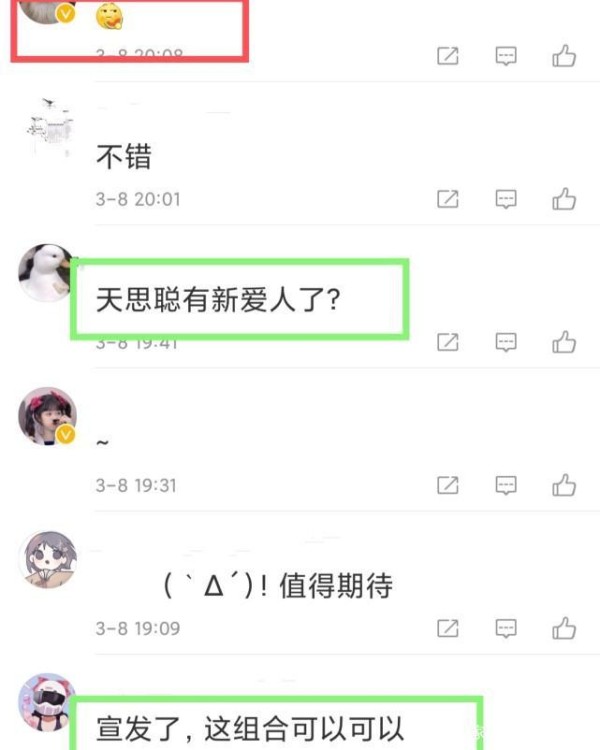Like the comment posted at 19:31

tap(564, 485)
